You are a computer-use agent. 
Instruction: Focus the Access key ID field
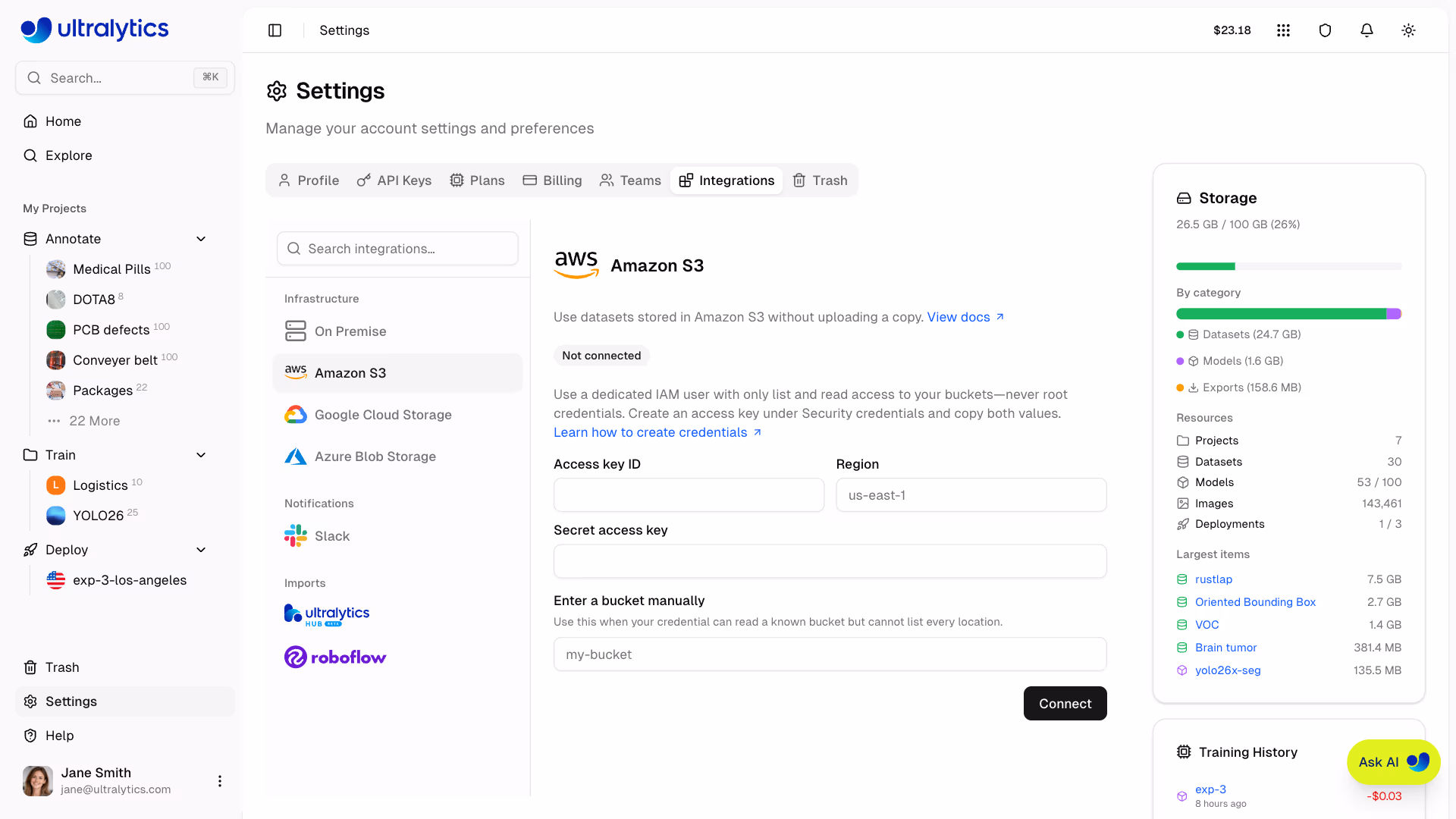click(689, 495)
